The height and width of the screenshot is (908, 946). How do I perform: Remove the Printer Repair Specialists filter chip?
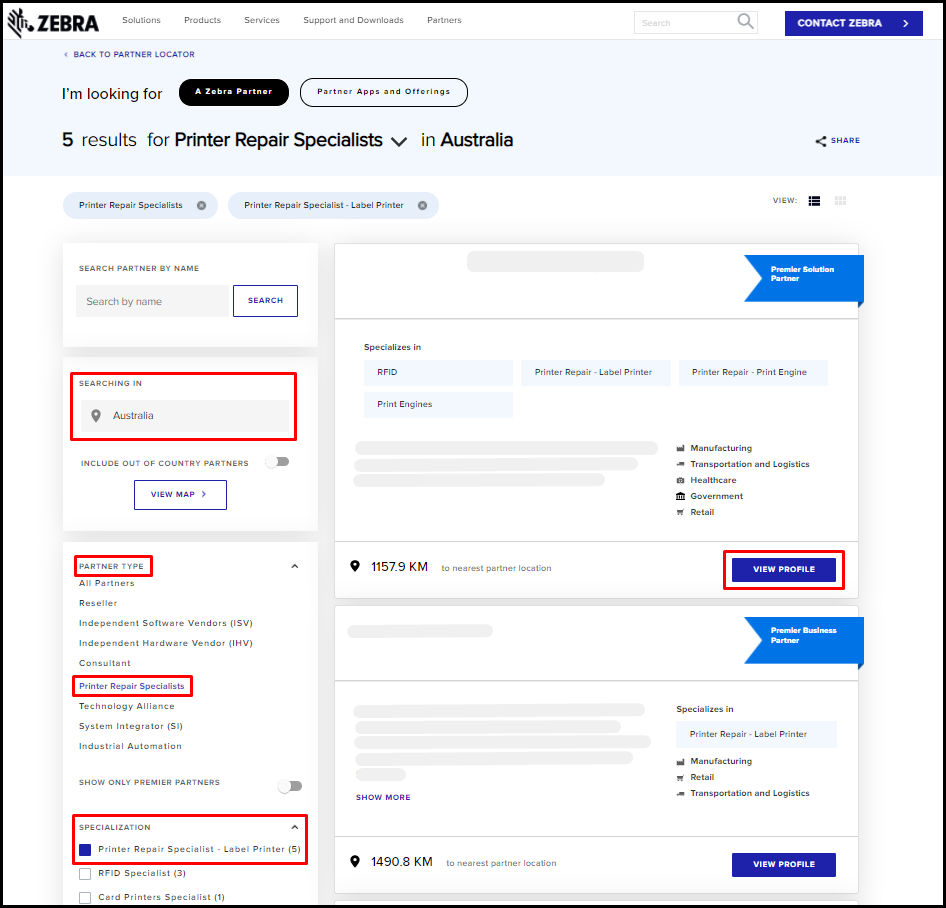click(201, 205)
